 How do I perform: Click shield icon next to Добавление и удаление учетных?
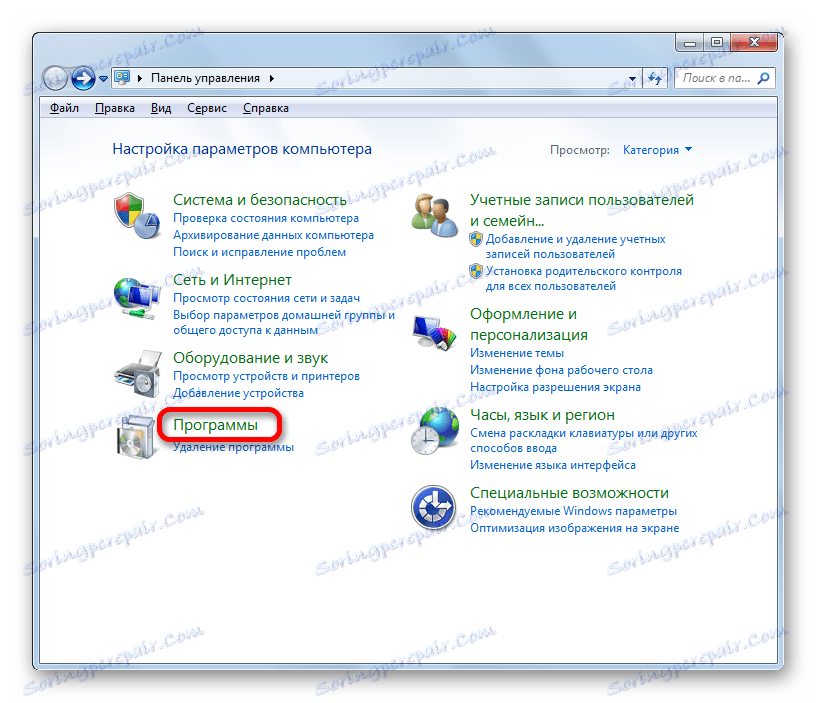(x=476, y=239)
